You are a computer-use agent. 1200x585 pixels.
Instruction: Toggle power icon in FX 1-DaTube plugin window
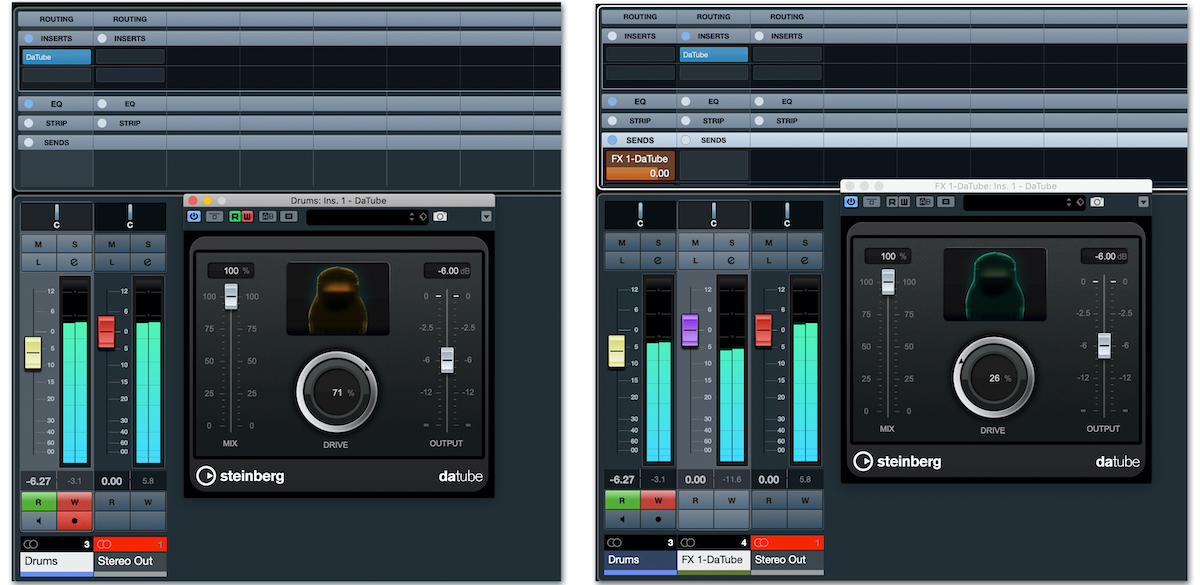coord(851,201)
